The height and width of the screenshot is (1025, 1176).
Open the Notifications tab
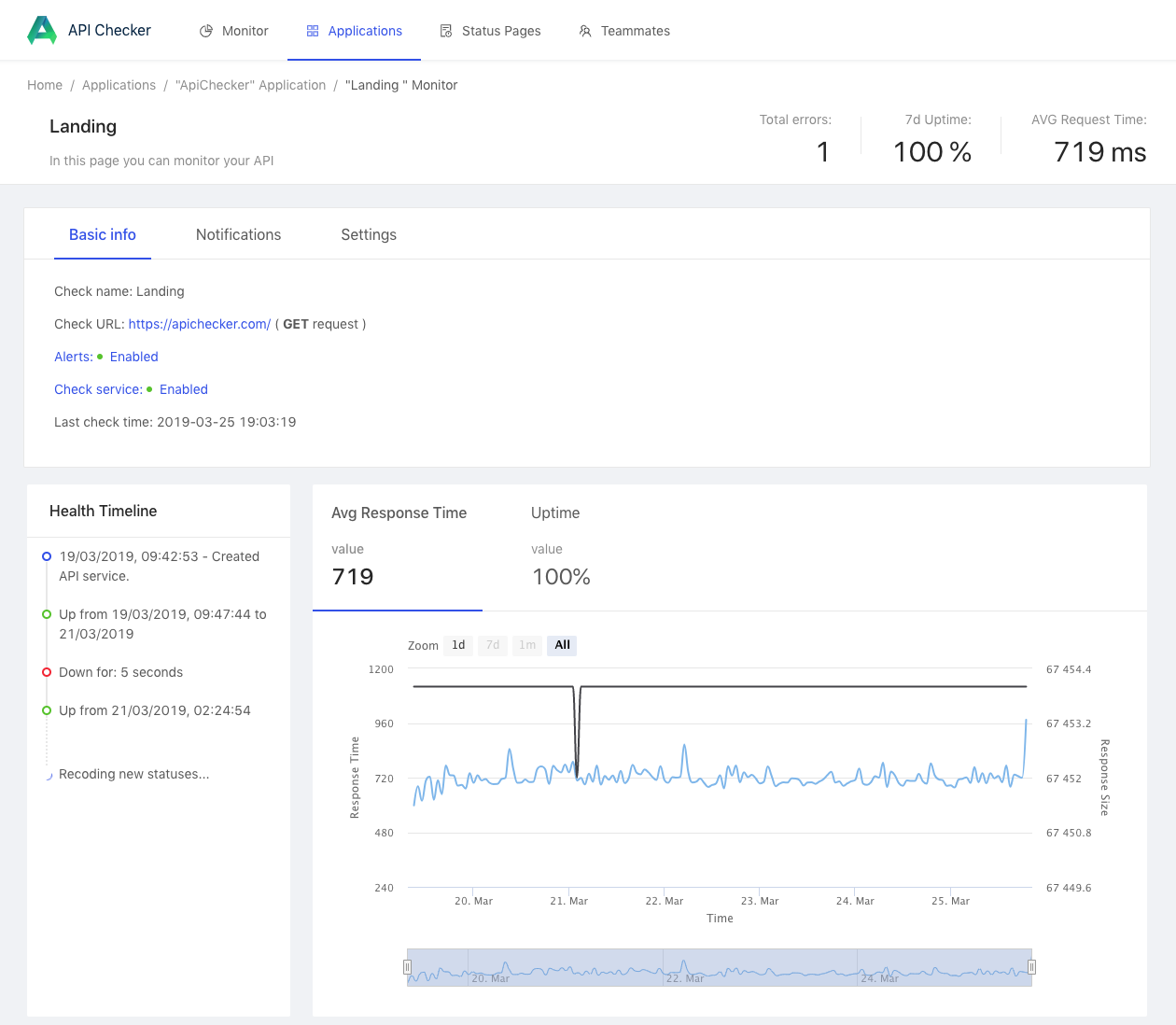[x=238, y=235]
